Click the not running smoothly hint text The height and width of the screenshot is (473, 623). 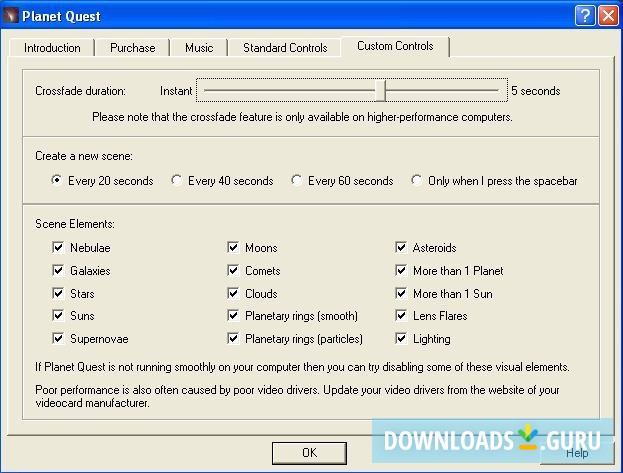pos(302,367)
